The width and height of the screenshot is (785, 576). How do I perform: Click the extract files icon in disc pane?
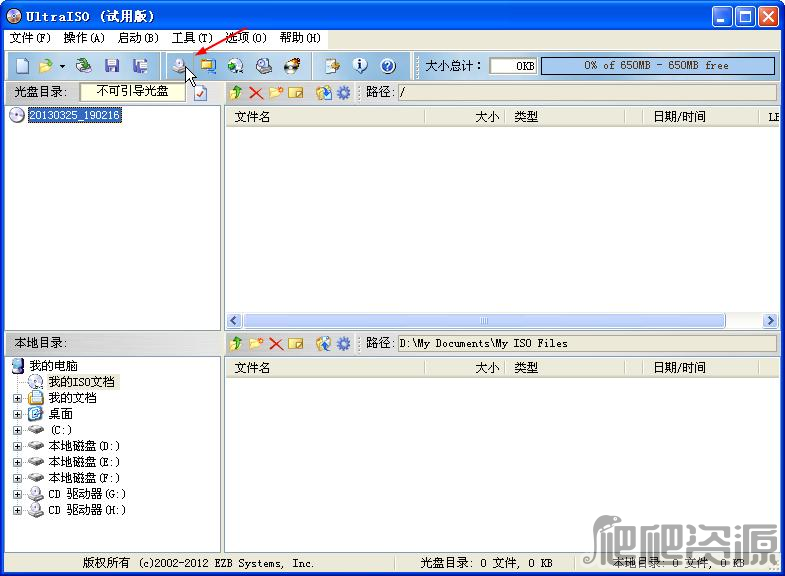[x=324, y=93]
